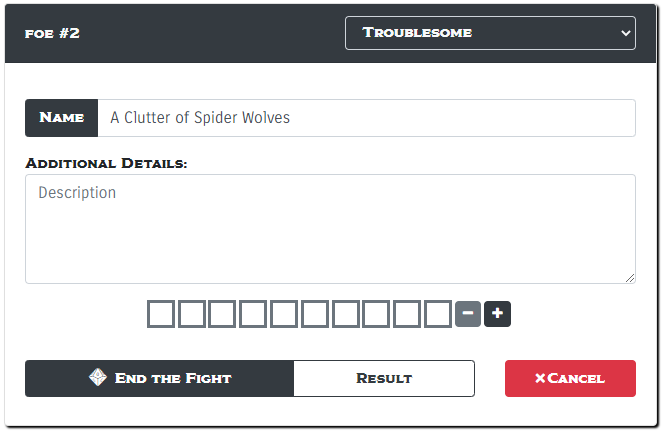The height and width of the screenshot is (435, 668).
Task: Open the Troublesome rank dropdown
Action: coord(490,32)
